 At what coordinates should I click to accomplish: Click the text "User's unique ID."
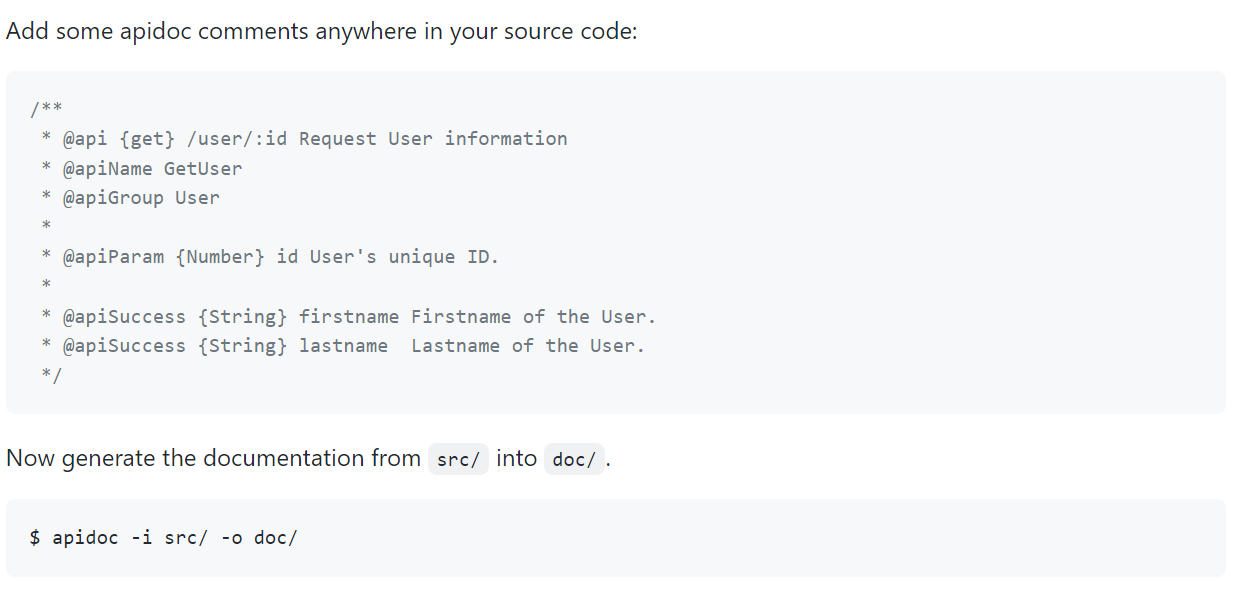point(404,257)
